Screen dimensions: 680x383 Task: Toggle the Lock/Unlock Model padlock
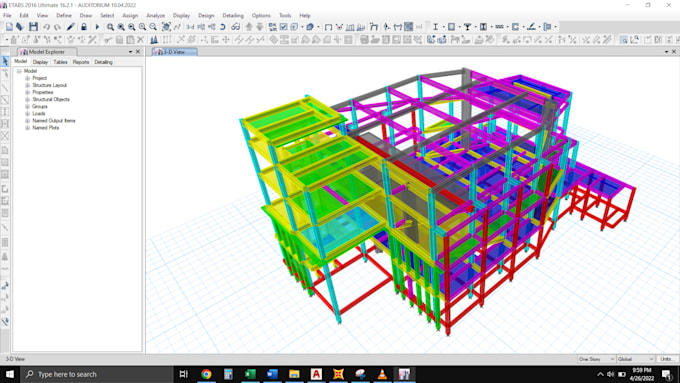[84, 27]
